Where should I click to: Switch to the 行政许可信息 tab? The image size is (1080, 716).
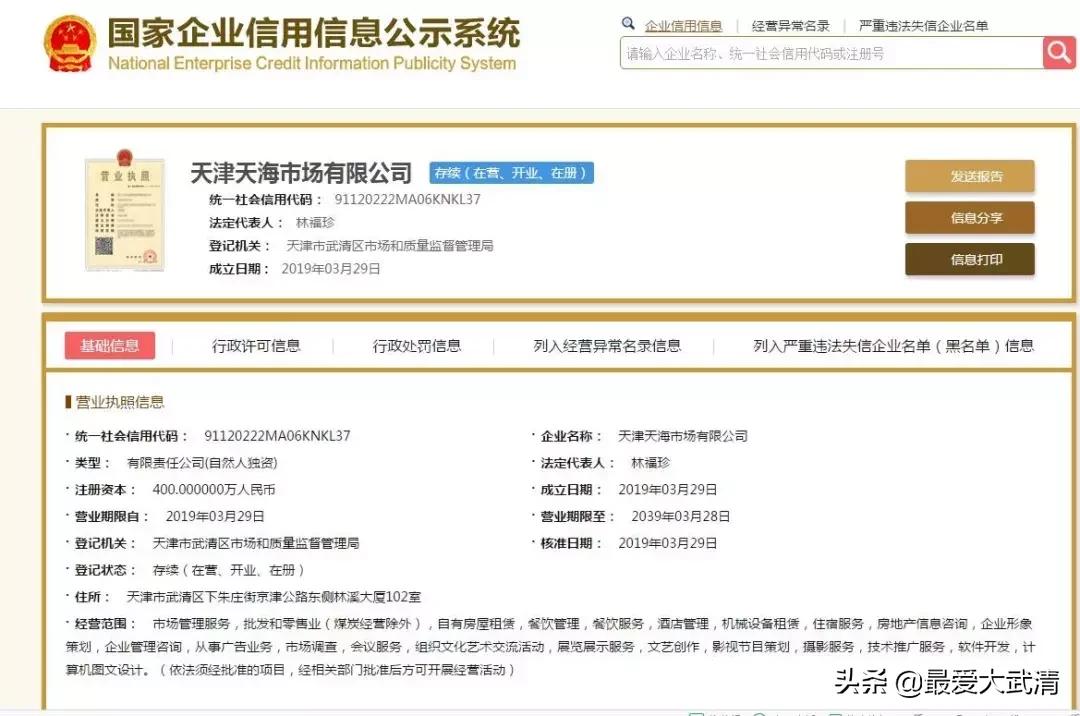[258, 346]
